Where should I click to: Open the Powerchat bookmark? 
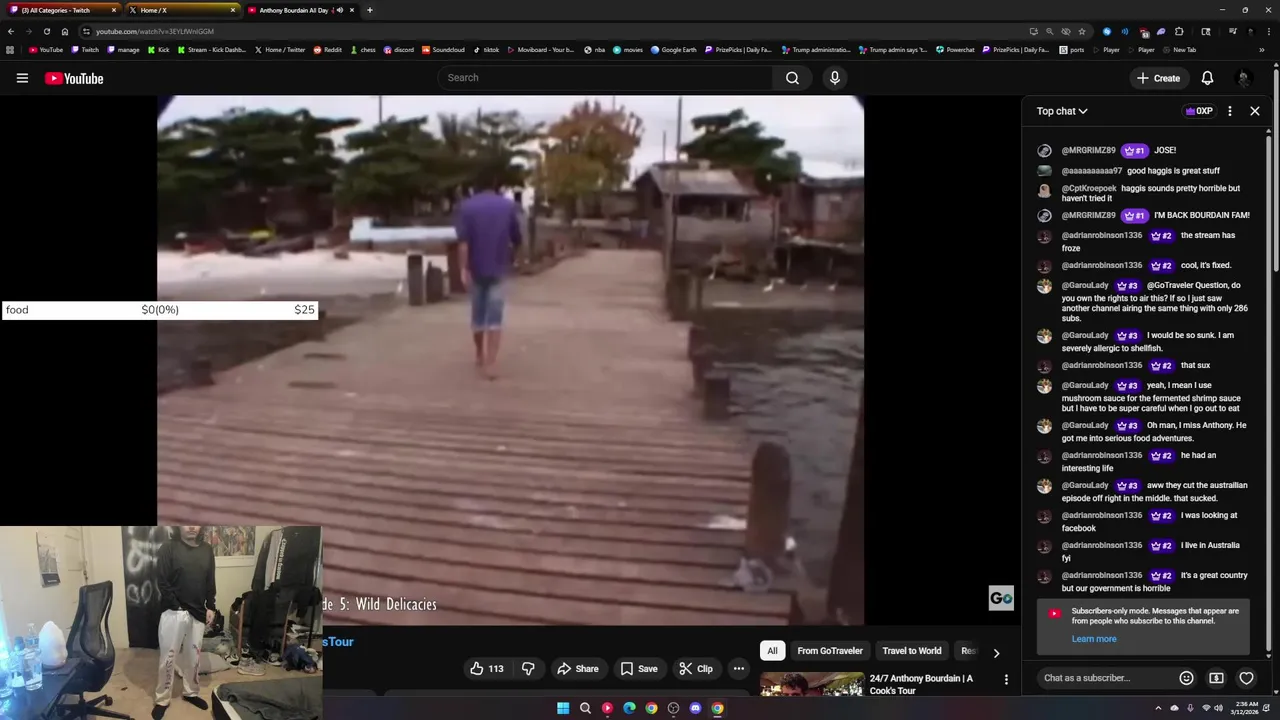955,49
